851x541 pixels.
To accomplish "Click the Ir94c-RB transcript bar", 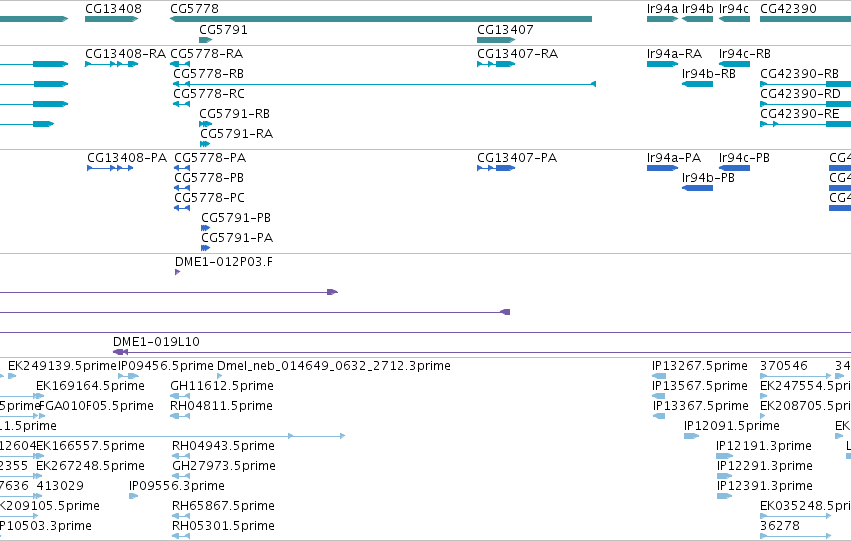I will click(734, 64).
